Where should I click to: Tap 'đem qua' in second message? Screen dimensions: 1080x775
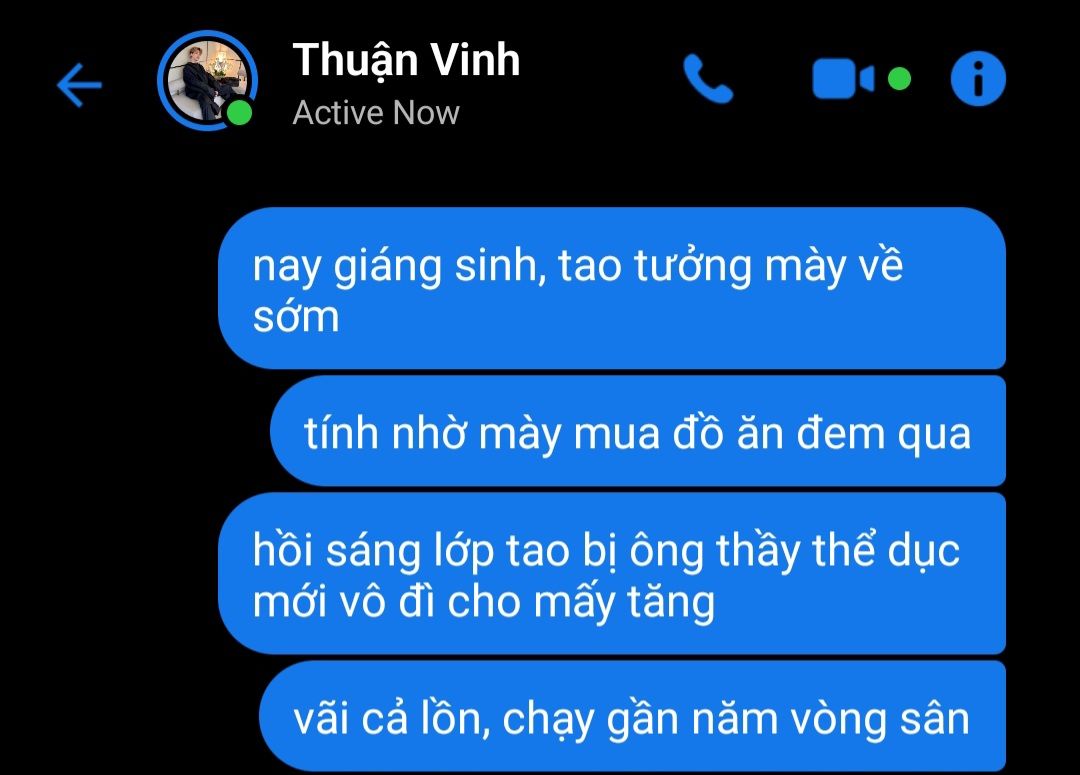(x=883, y=435)
